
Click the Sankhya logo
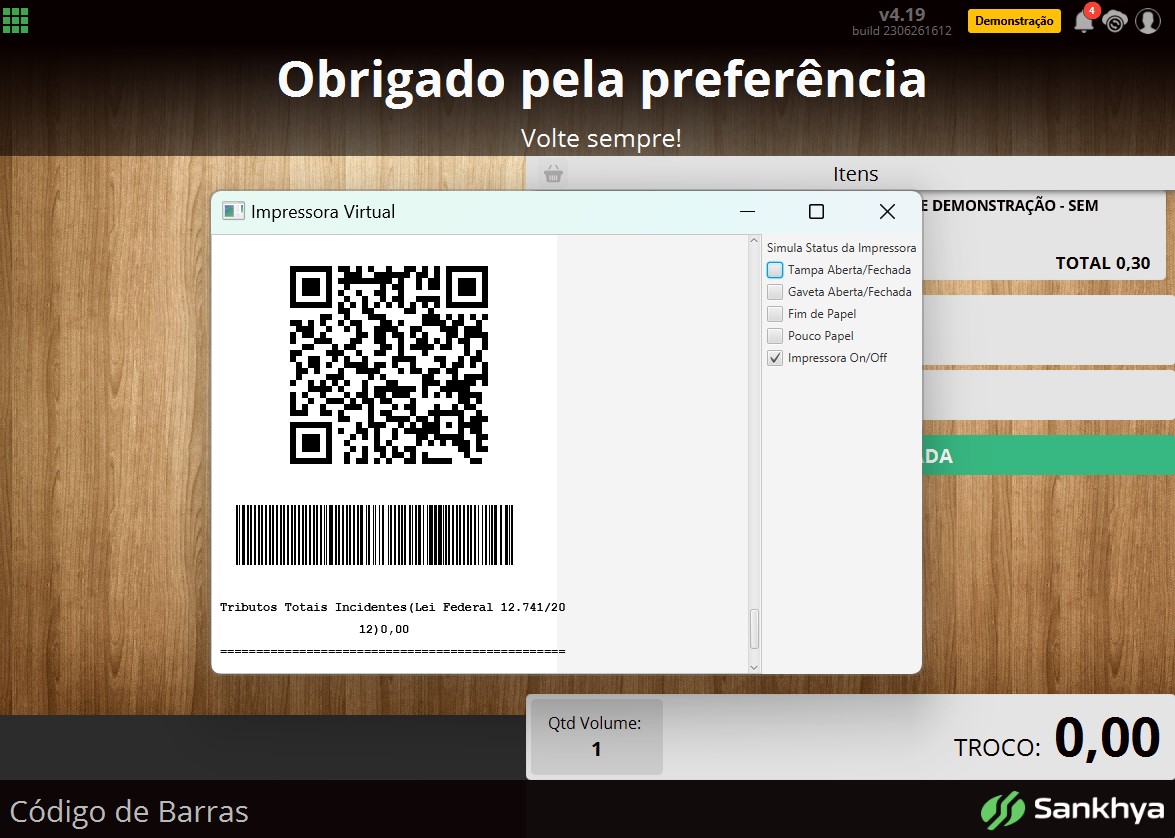(1072, 810)
